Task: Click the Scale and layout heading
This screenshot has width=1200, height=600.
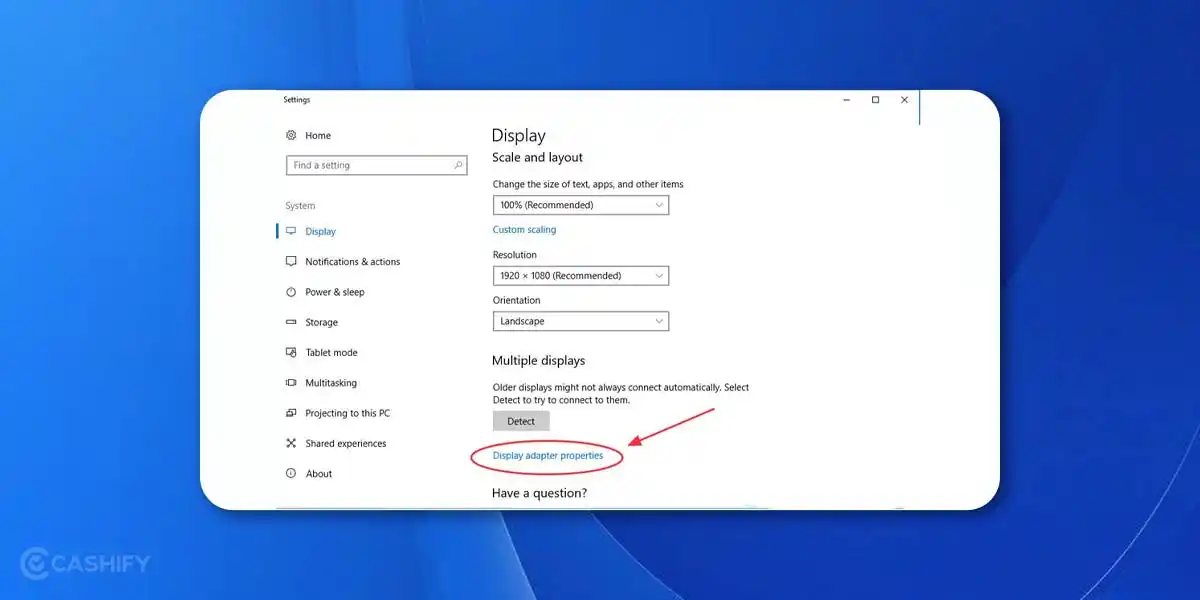Action: click(537, 157)
